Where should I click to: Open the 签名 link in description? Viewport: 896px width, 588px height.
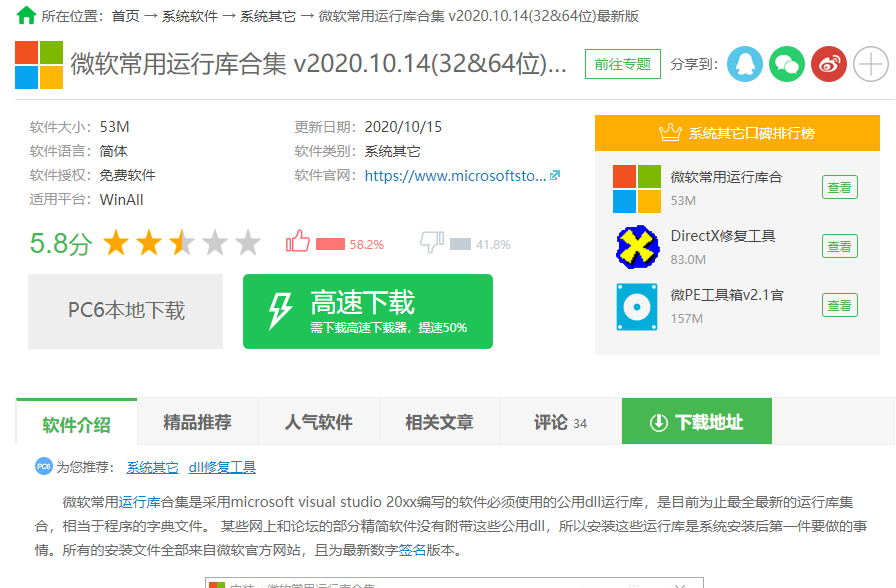(x=413, y=550)
